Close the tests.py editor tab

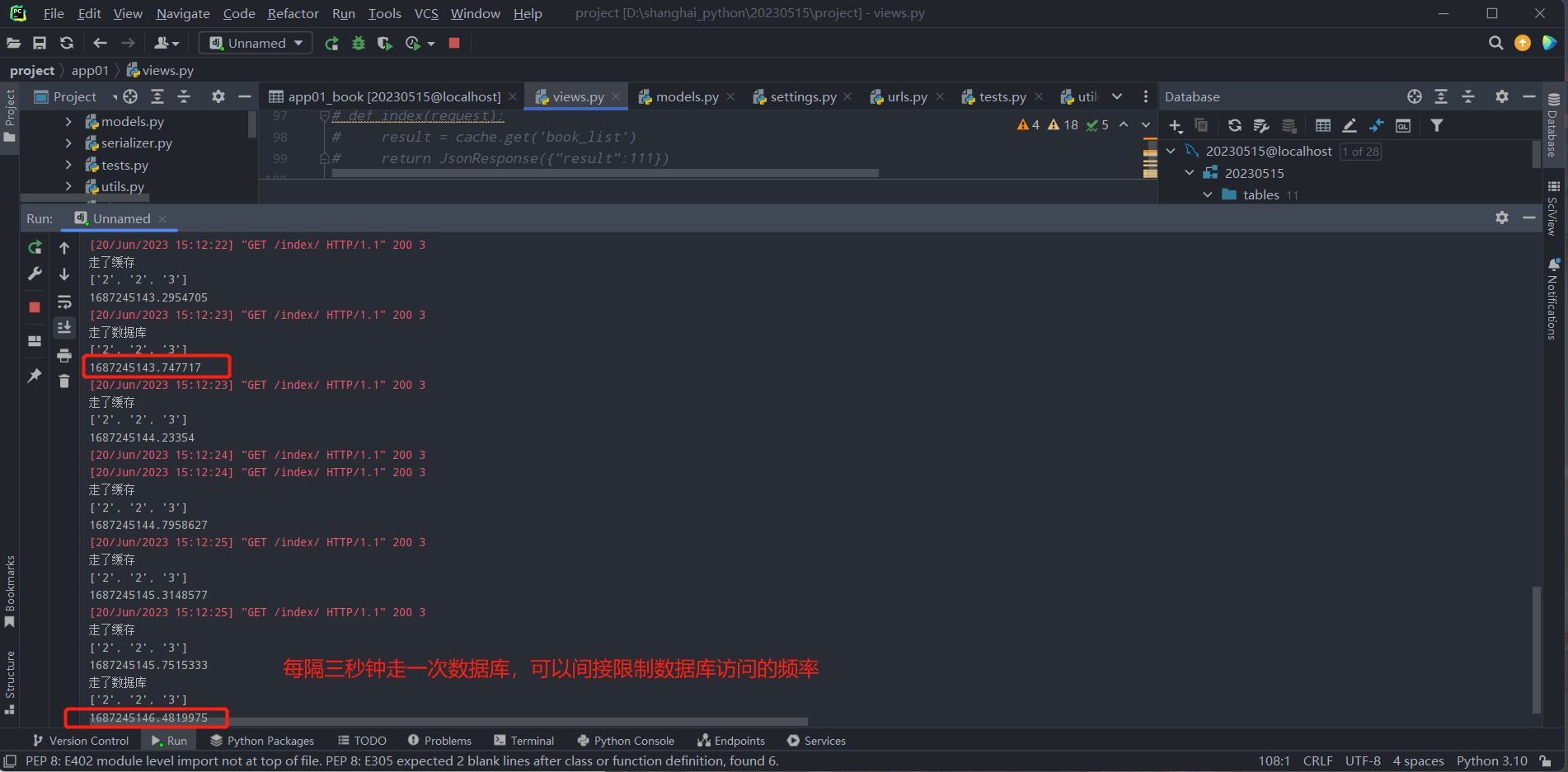(x=1039, y=96)
